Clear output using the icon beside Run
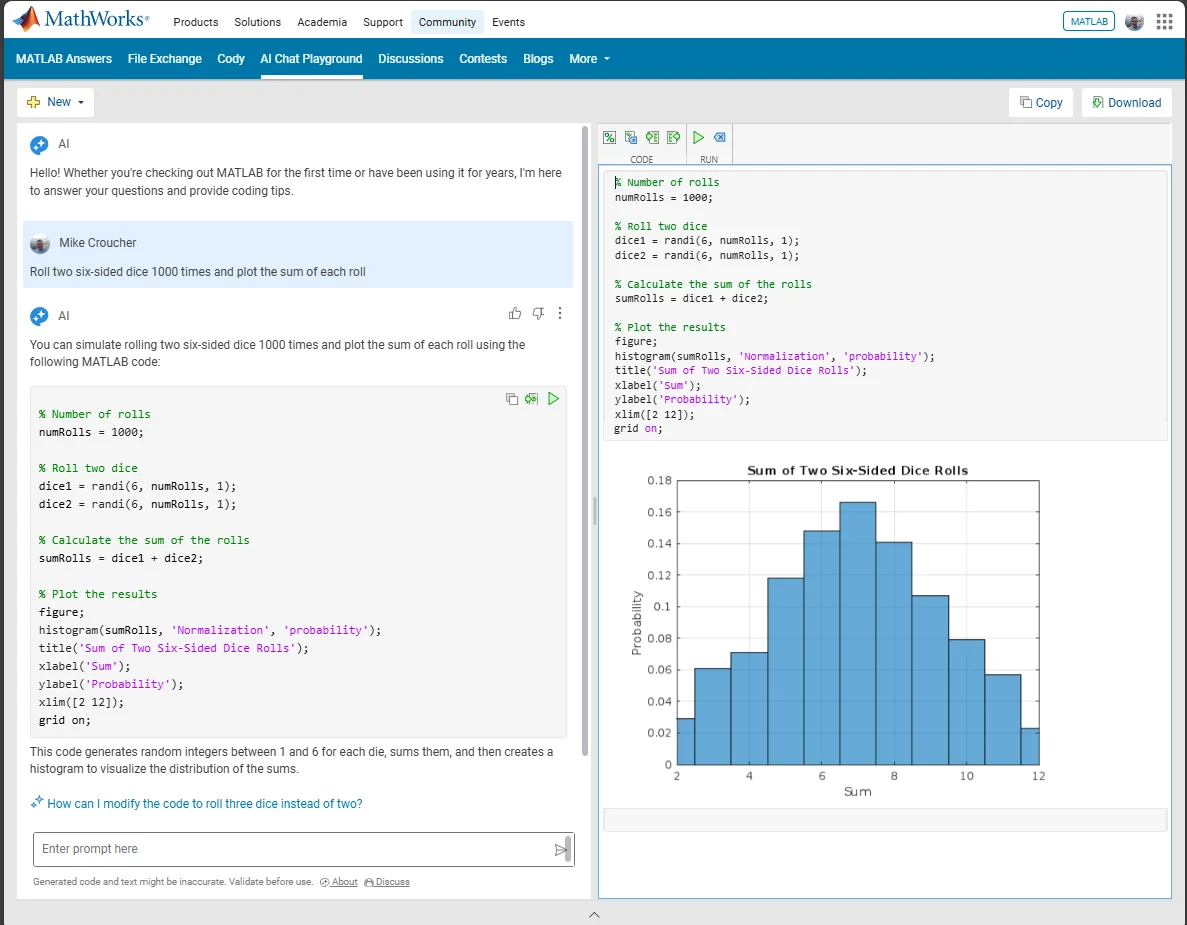Screen dimensions: 1187x925 pyautogui.click(x=720, y=137)
